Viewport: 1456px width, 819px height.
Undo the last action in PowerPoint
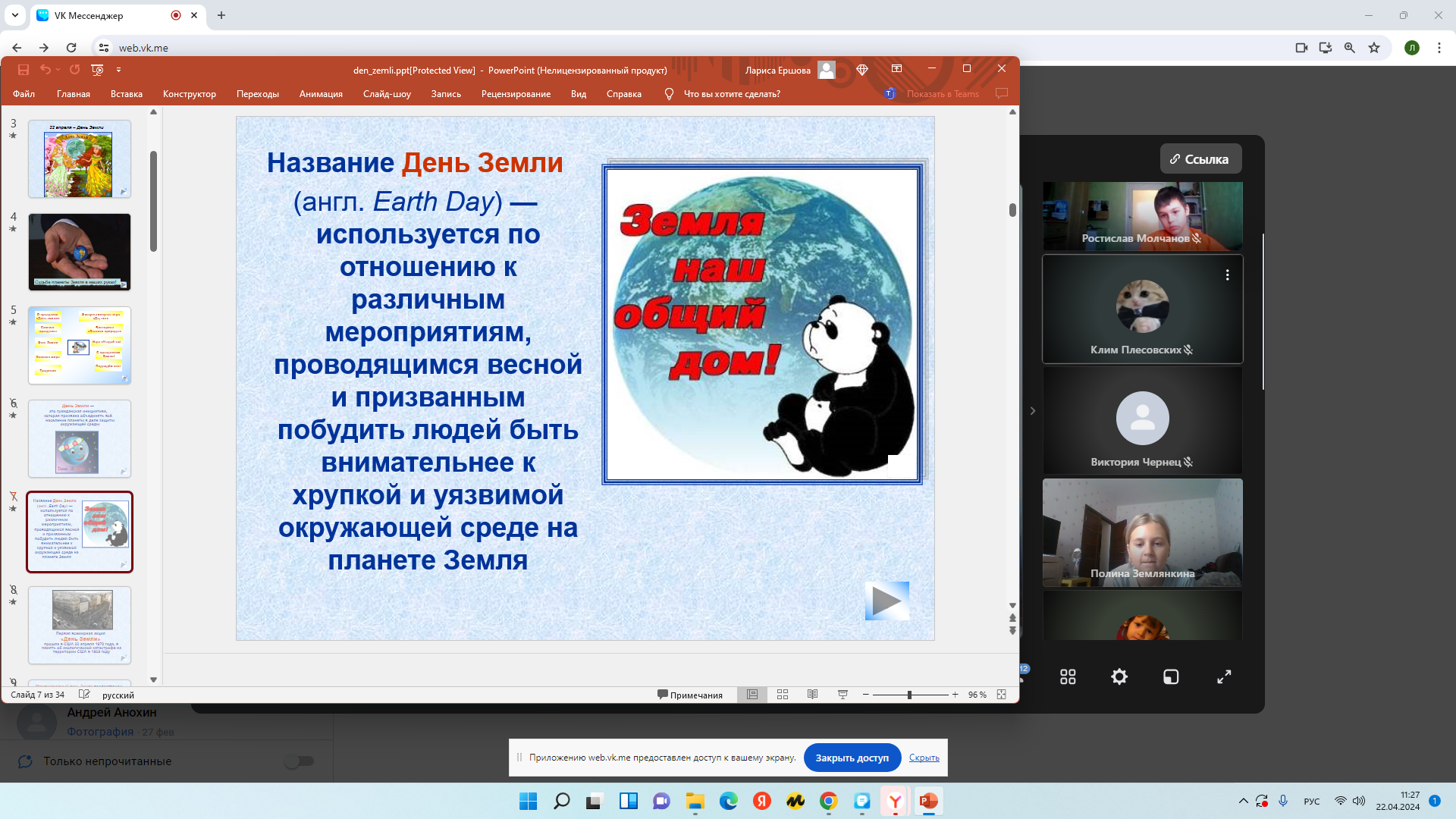click(x=45, y=70)
